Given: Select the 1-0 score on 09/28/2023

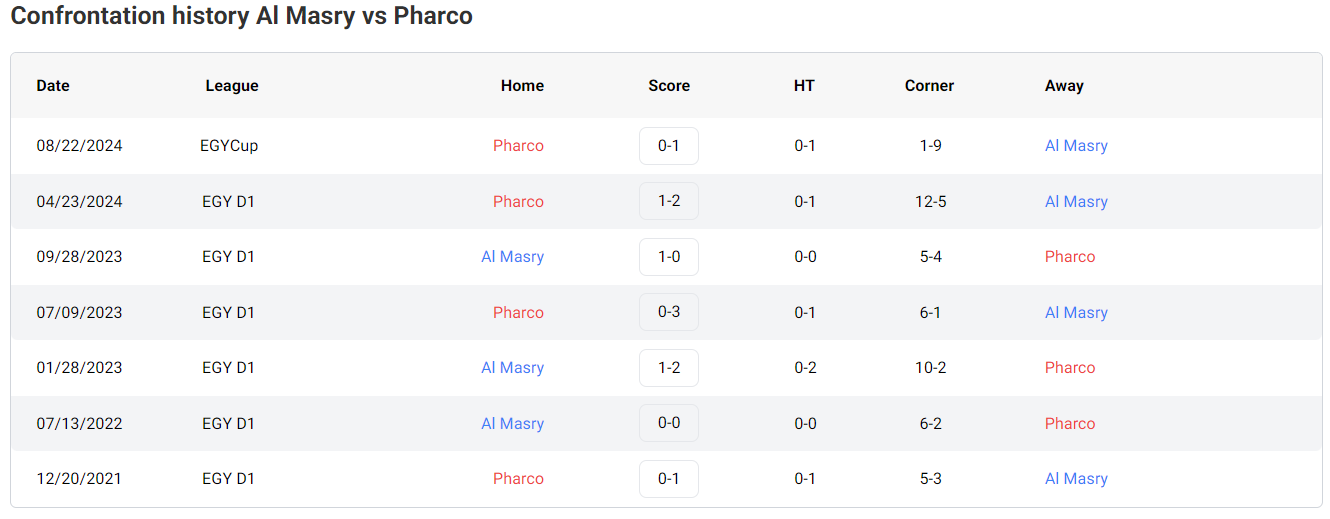Looking at the screenshot, I should point(668,257).
